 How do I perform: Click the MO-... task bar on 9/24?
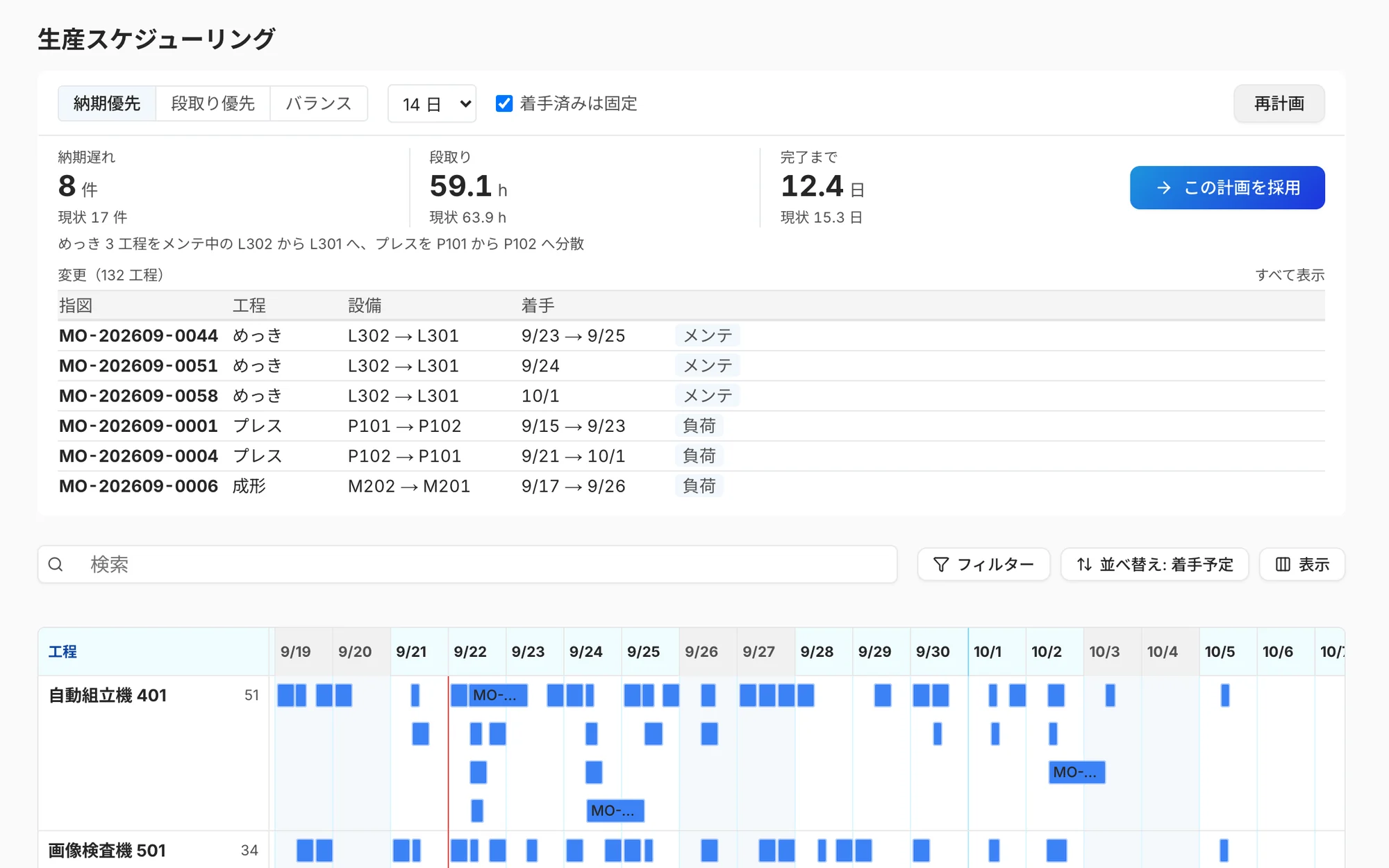click(615, 810)
